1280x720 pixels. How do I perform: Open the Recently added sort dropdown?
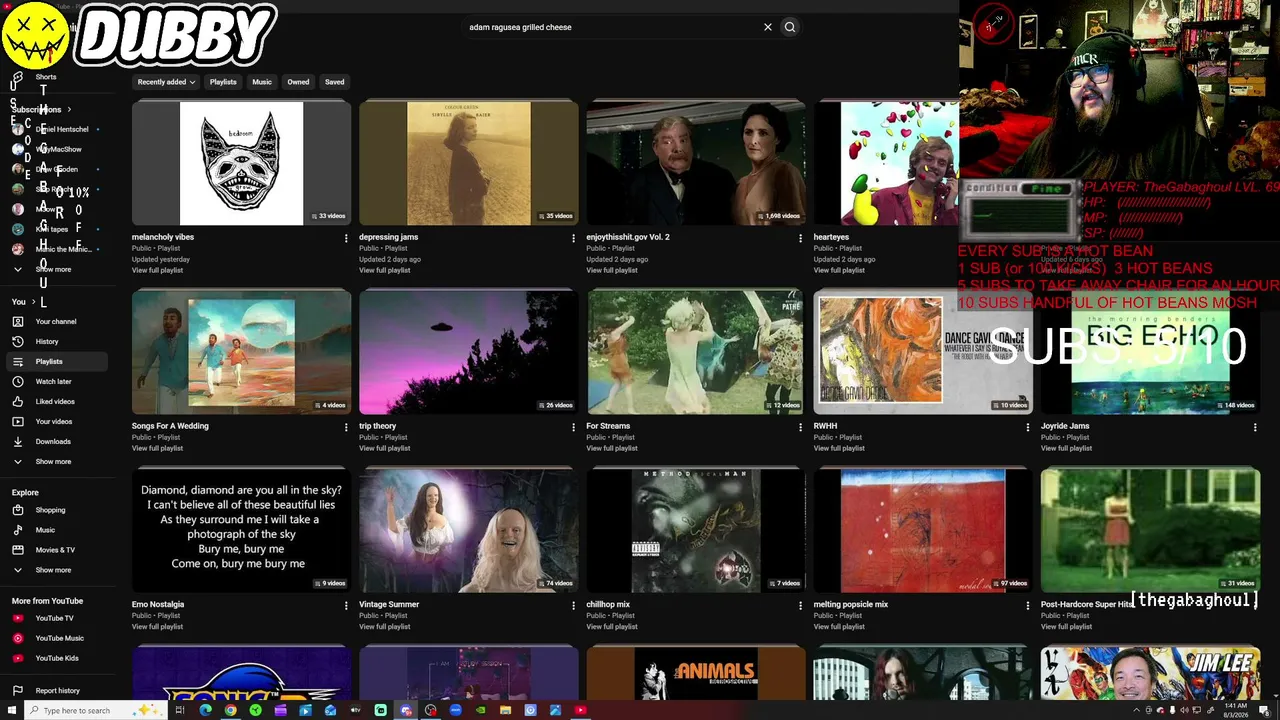(166, 82)
